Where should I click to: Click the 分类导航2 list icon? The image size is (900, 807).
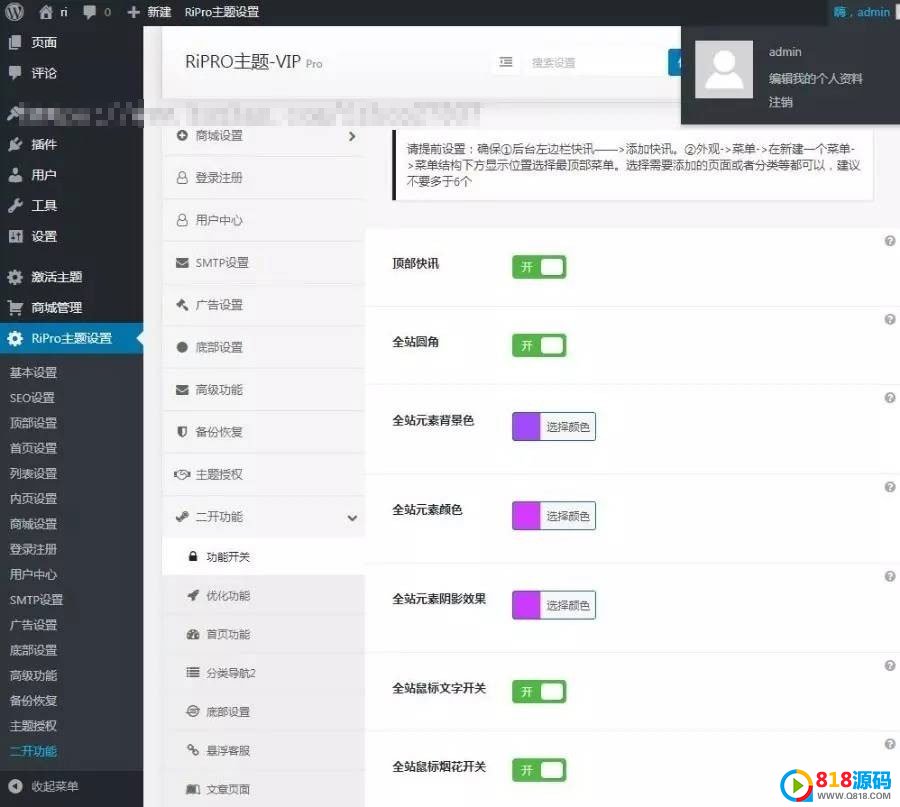click(193, 673)
